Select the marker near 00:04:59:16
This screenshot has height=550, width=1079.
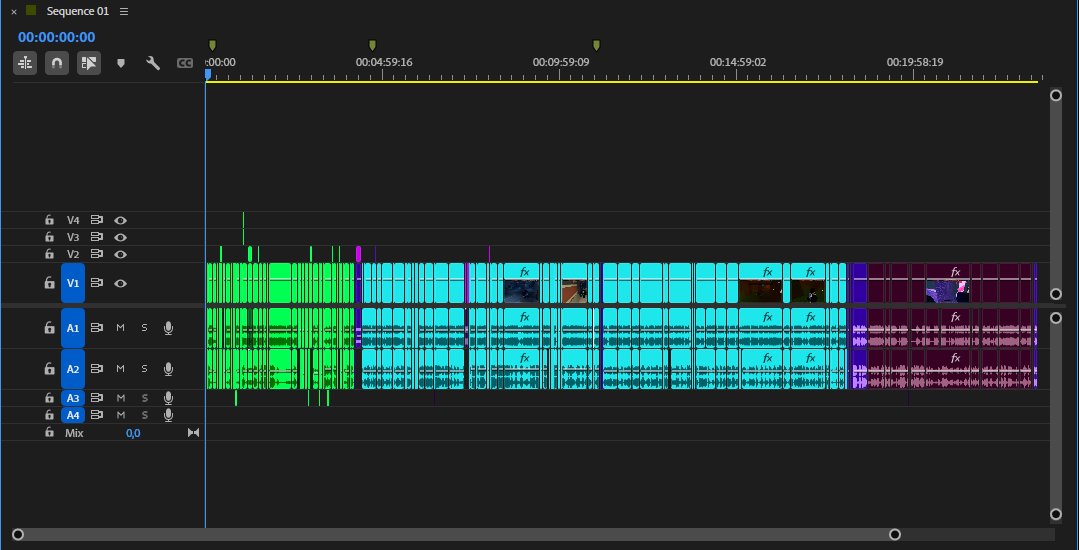372,45
